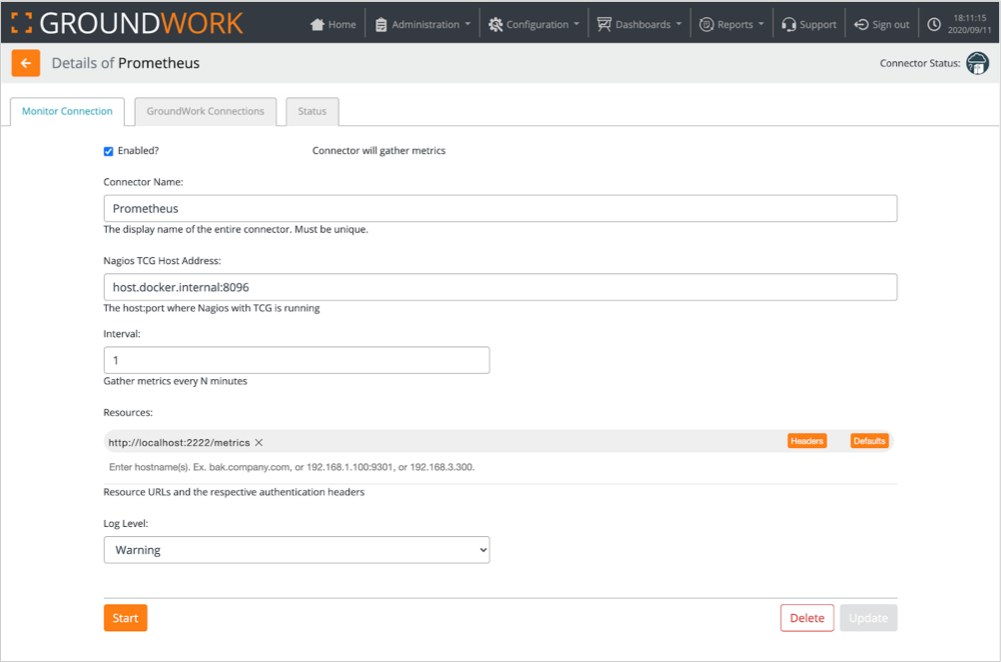1001x662 pixels.
Task: Click the orange Start button
Action: tap(125, 618)
